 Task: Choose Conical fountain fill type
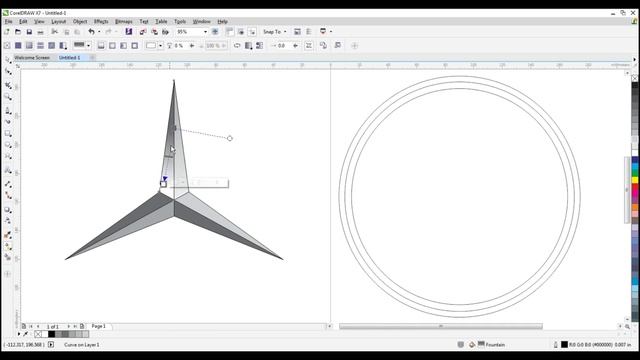click(x=124, y=46)
